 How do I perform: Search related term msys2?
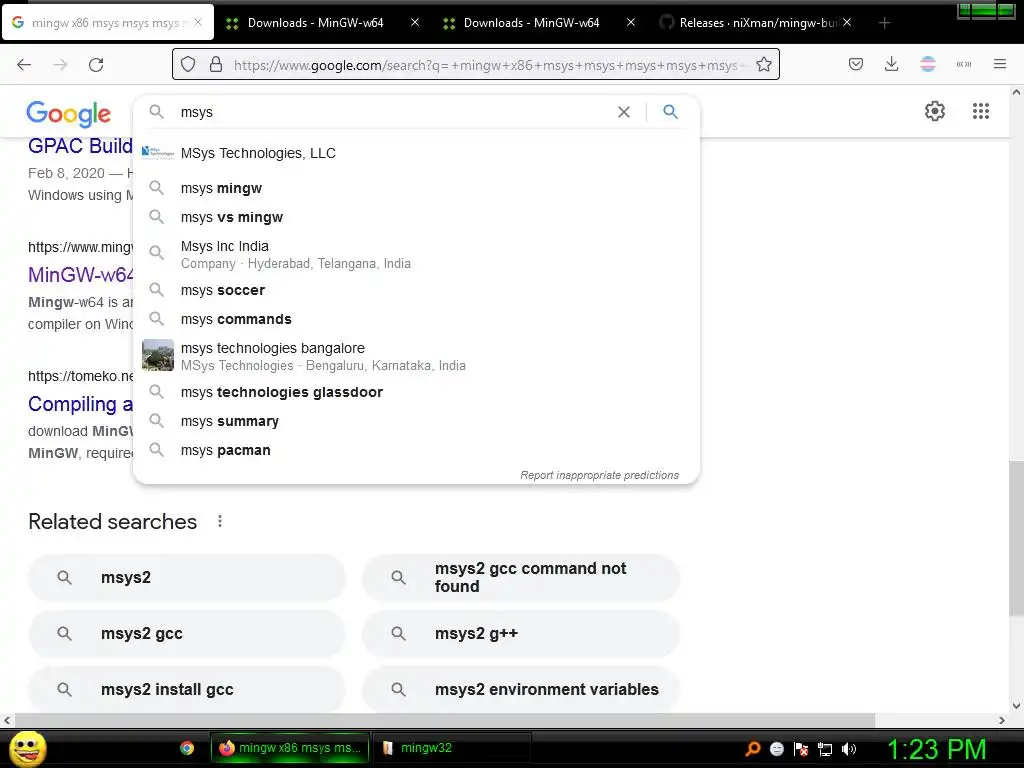click(x=187, y=577)
